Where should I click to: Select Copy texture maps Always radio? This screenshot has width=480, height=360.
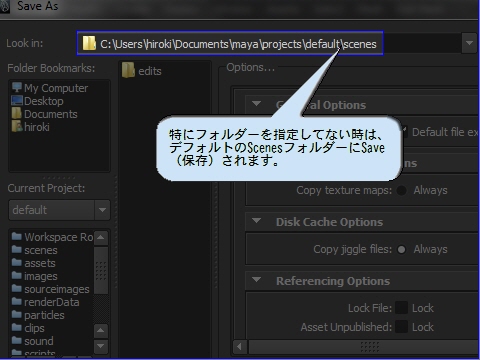pos(402,190)
